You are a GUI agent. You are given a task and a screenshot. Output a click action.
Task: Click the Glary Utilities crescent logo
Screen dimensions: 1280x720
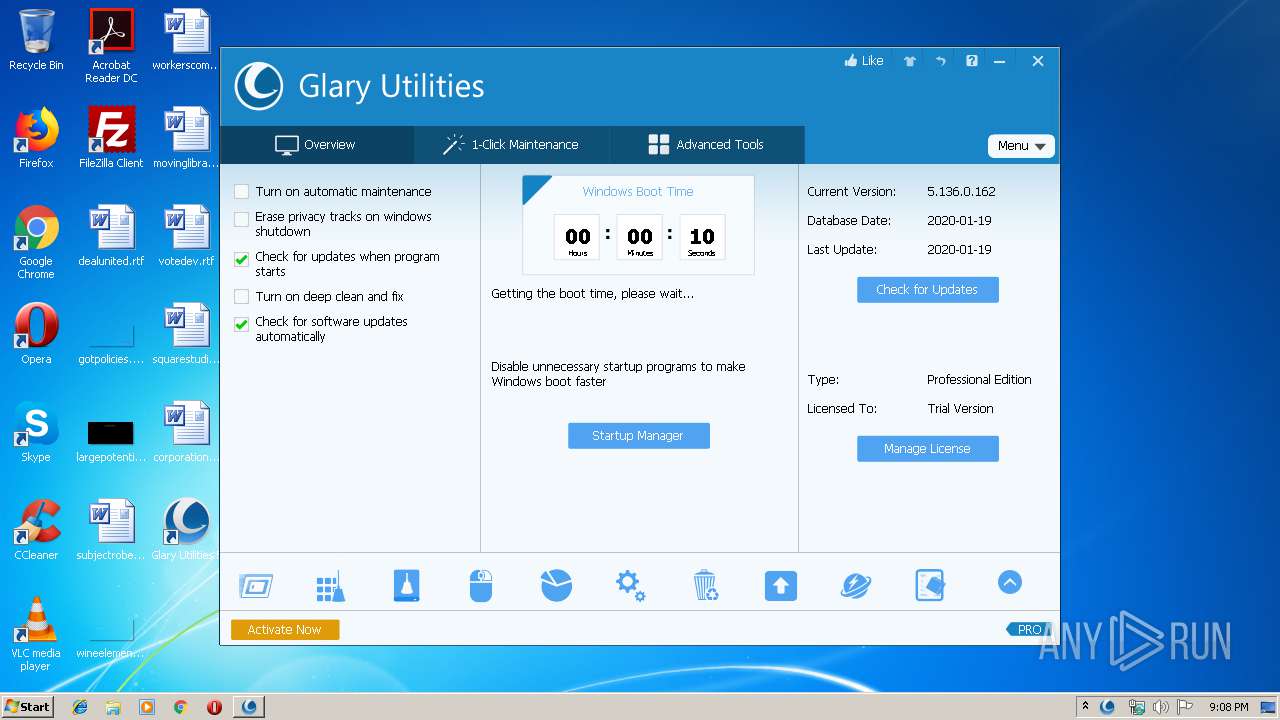(259, 86)
